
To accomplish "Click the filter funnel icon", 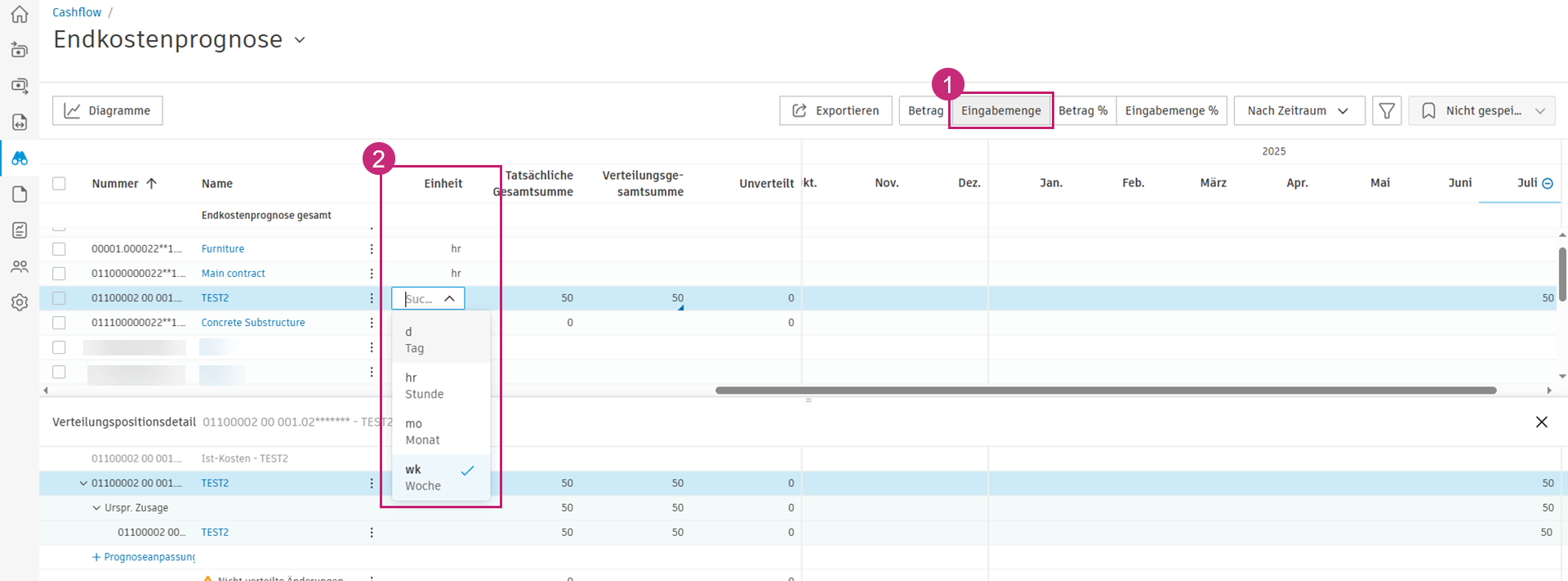I will (1387, 110).
